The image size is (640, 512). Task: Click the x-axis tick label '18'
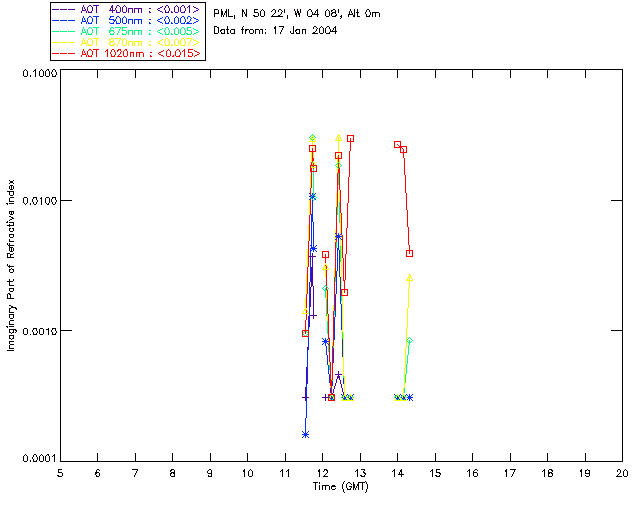click(x=547, y=473)
